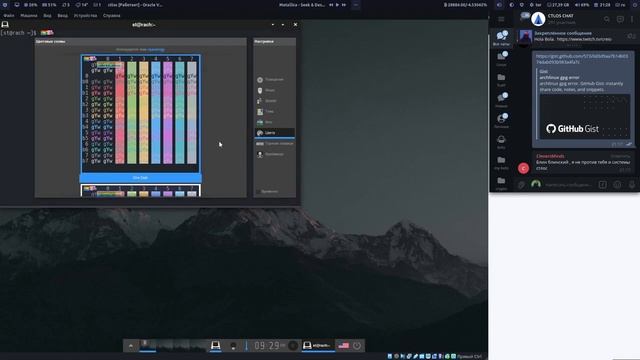Select the folder below Bots in sidebar
This screenshot has height=360, width=640.
coord(501,162)
